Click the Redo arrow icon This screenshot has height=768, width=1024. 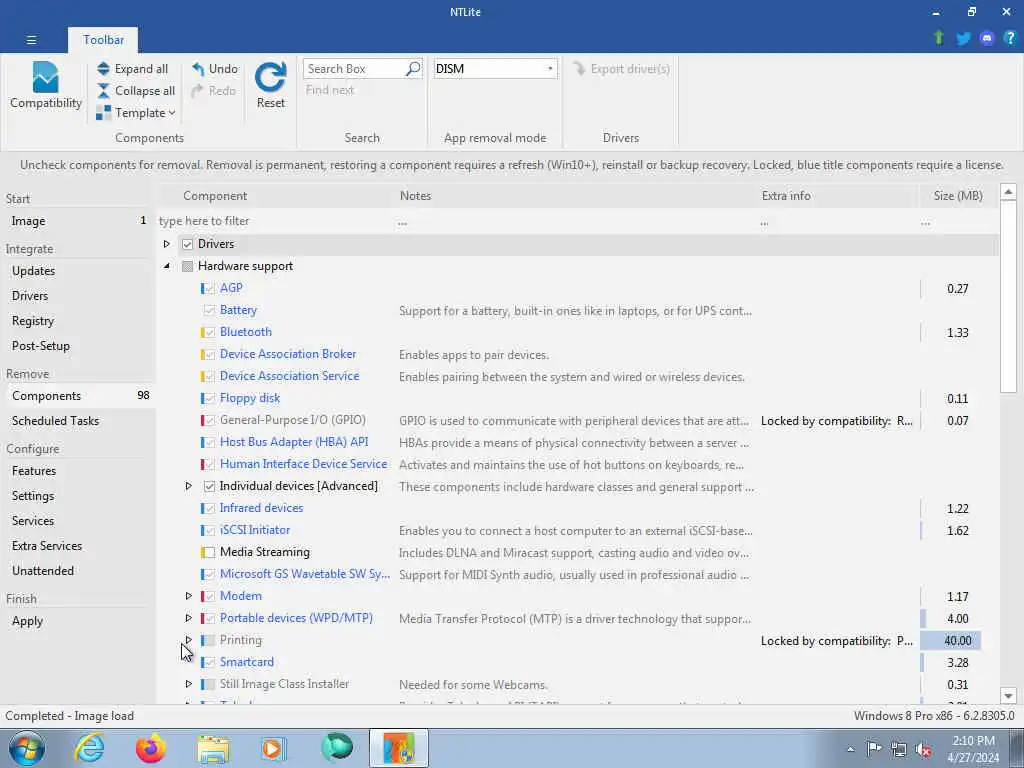[198, 91]
